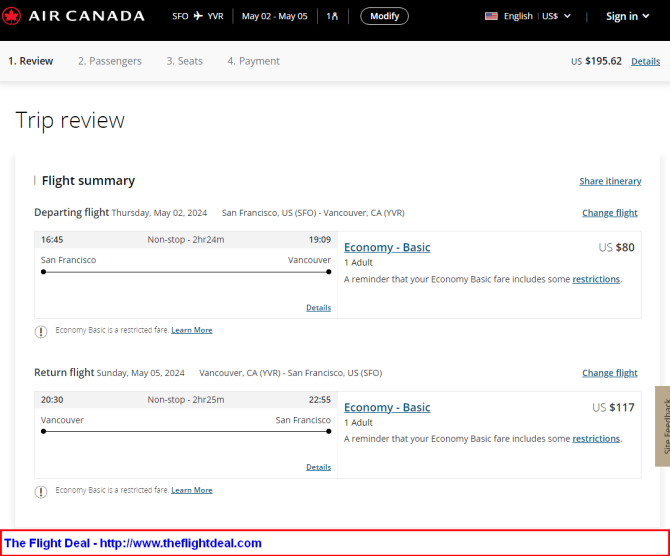
Task: Click restrictions link in departing fare reminder
Action: click(x=596, y=279)
